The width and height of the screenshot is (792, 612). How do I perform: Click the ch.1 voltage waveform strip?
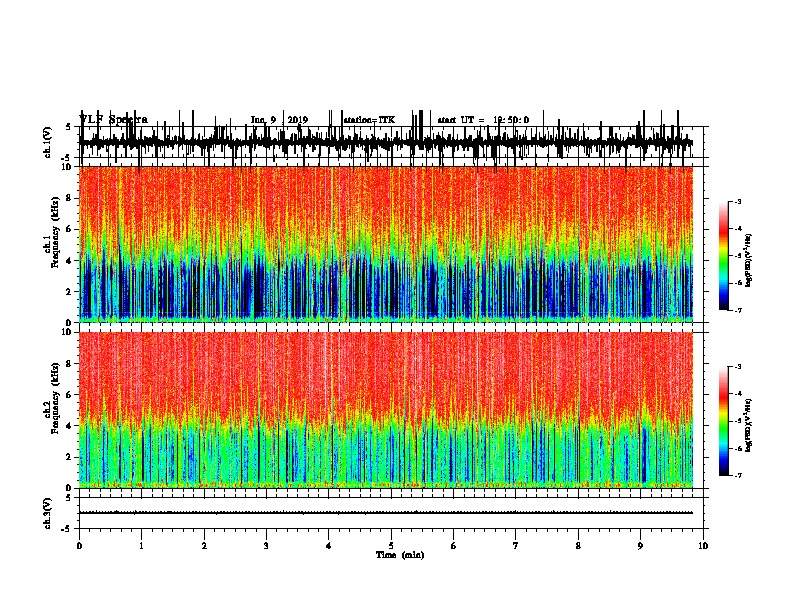pos(386,142)
